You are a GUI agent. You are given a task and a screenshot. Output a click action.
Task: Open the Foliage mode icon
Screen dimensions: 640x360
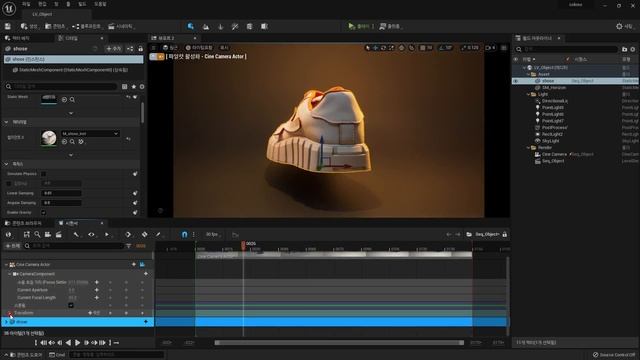click(x=220, y=27)
